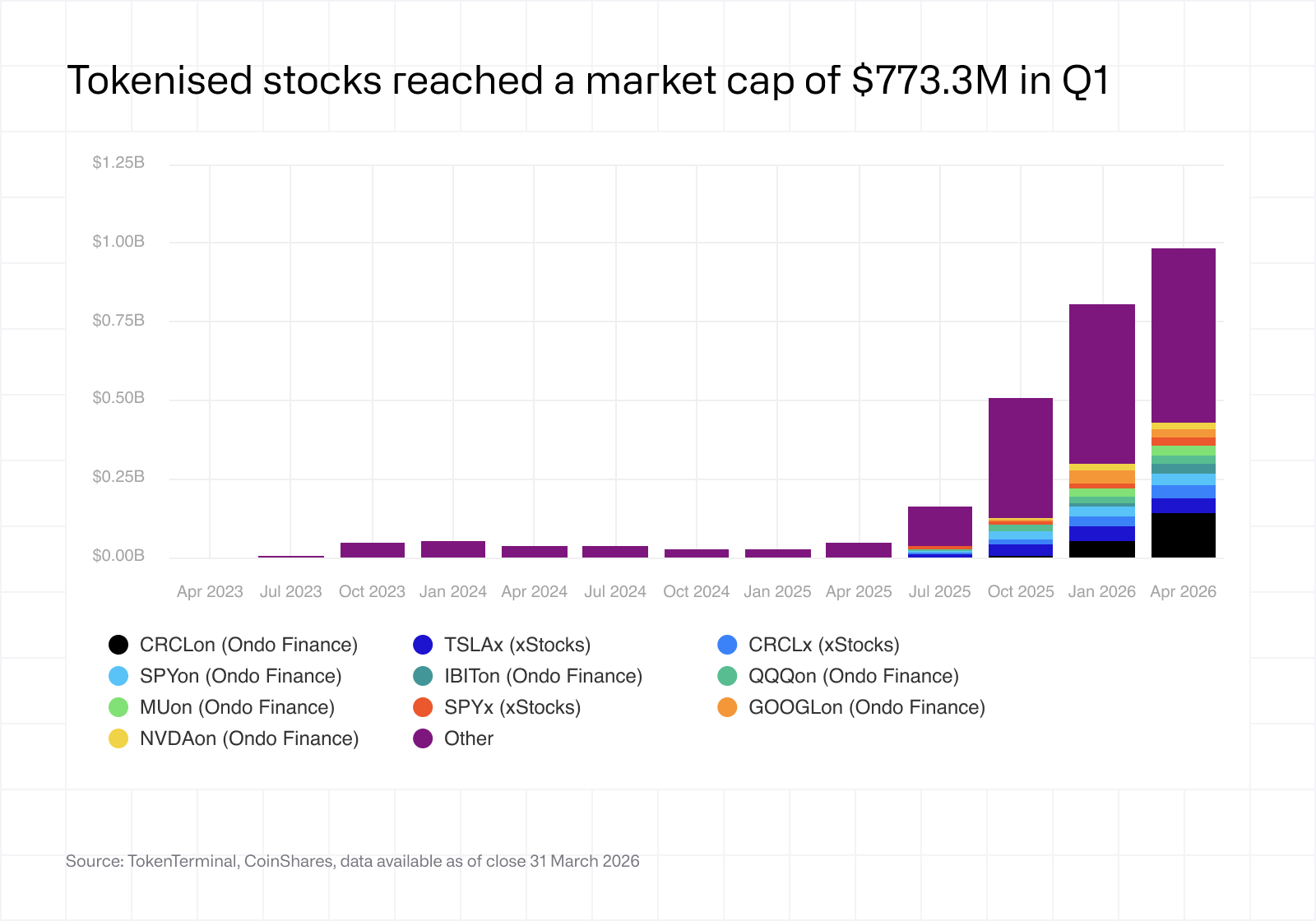1316x921 pixels.
Task: Click the CRCLx blue legend dot
Action: click(x=727, y=645)
